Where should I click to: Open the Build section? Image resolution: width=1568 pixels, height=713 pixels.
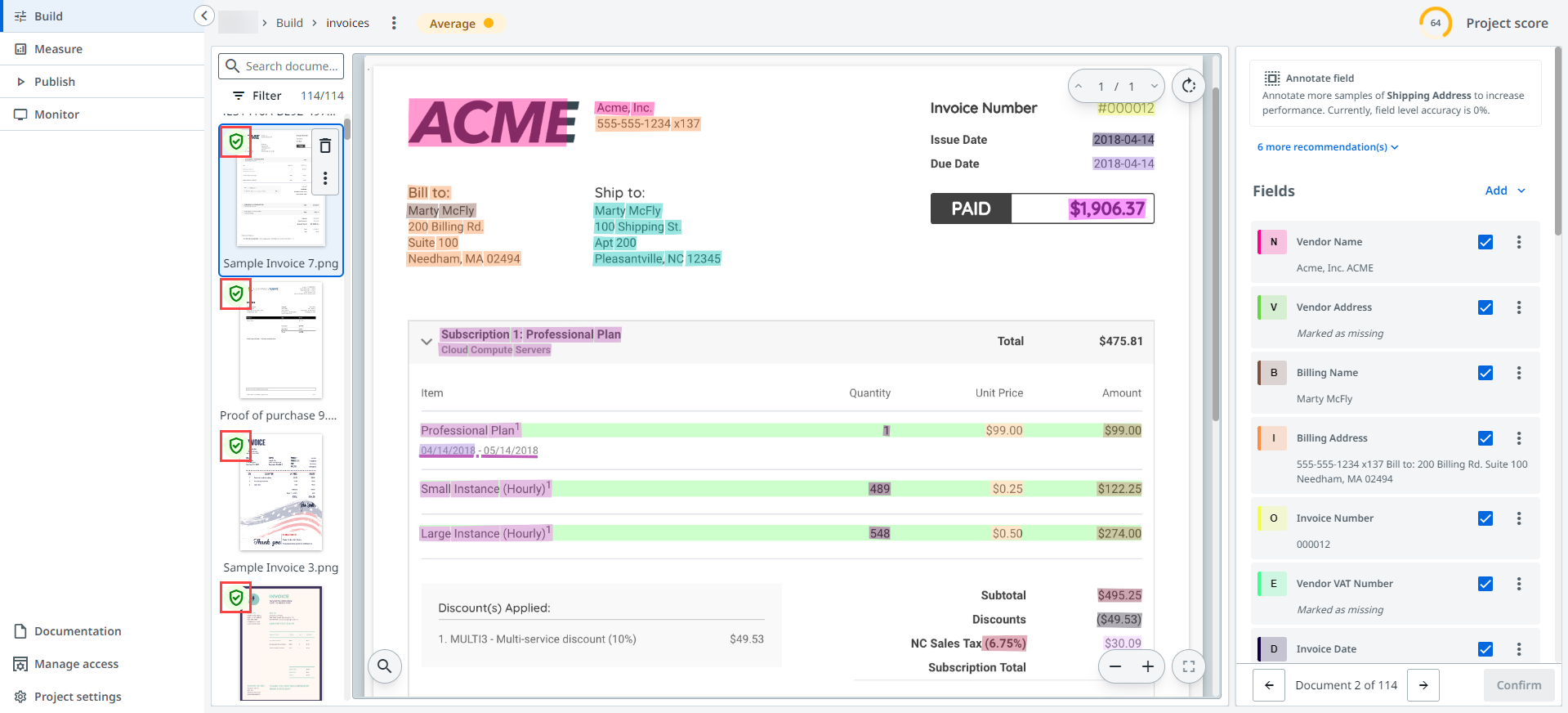[x=102, y=16]
